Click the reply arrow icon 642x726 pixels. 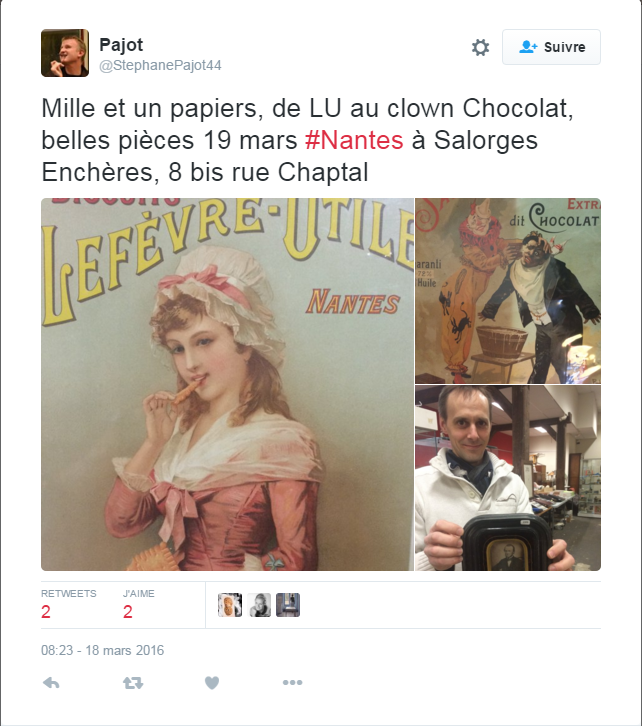pos(51,682)
